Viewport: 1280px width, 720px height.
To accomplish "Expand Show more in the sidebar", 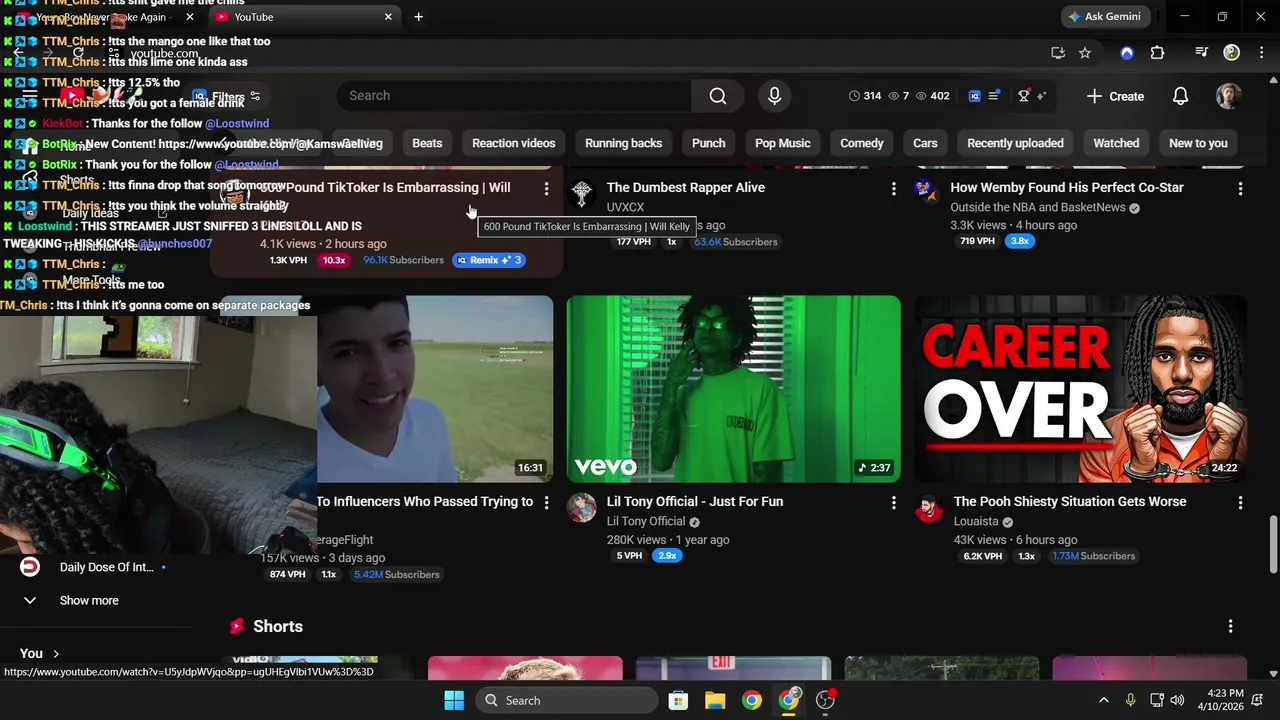I will (x=88, y=600).
